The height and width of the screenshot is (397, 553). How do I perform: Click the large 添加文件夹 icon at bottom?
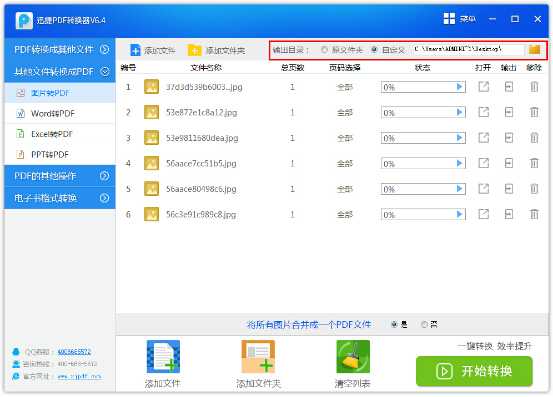(x=258, y=357)
